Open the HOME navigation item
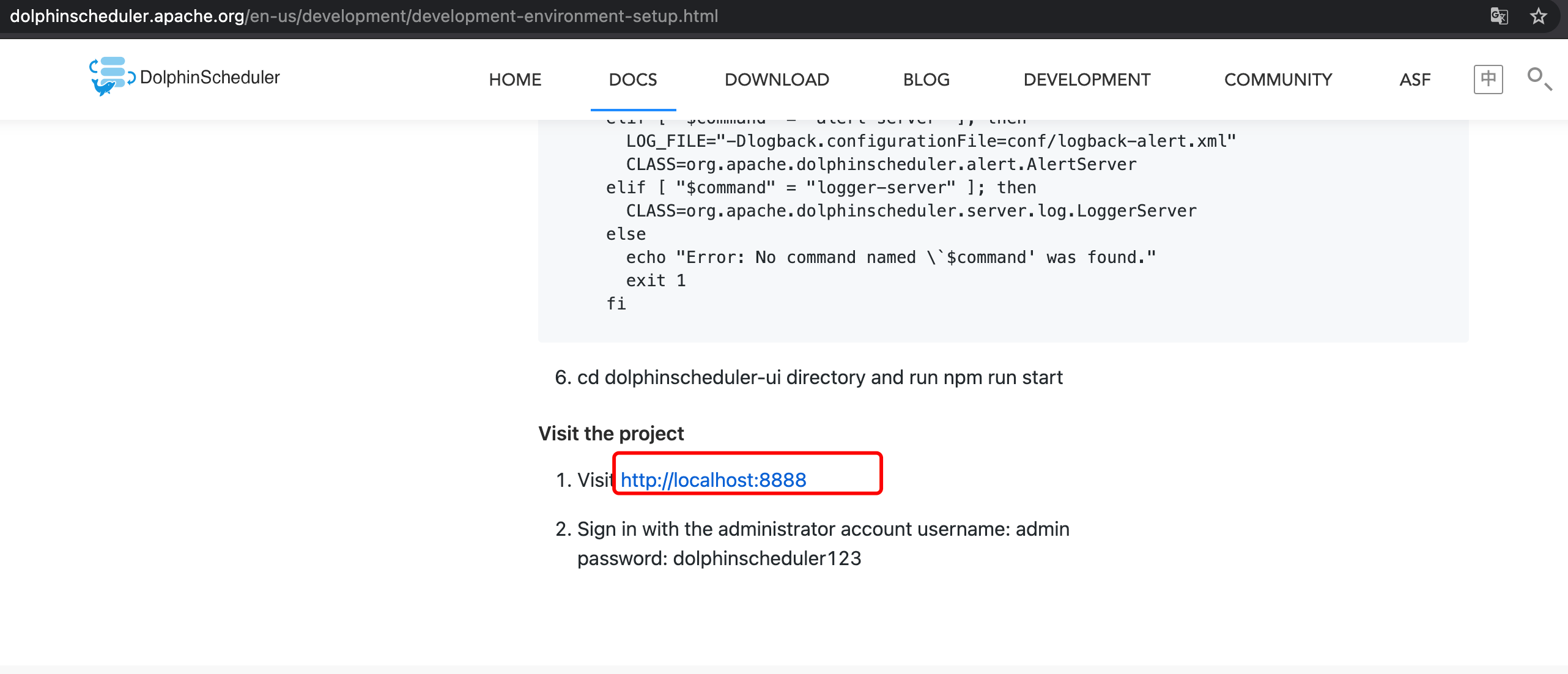 click(x=515, y=80)
